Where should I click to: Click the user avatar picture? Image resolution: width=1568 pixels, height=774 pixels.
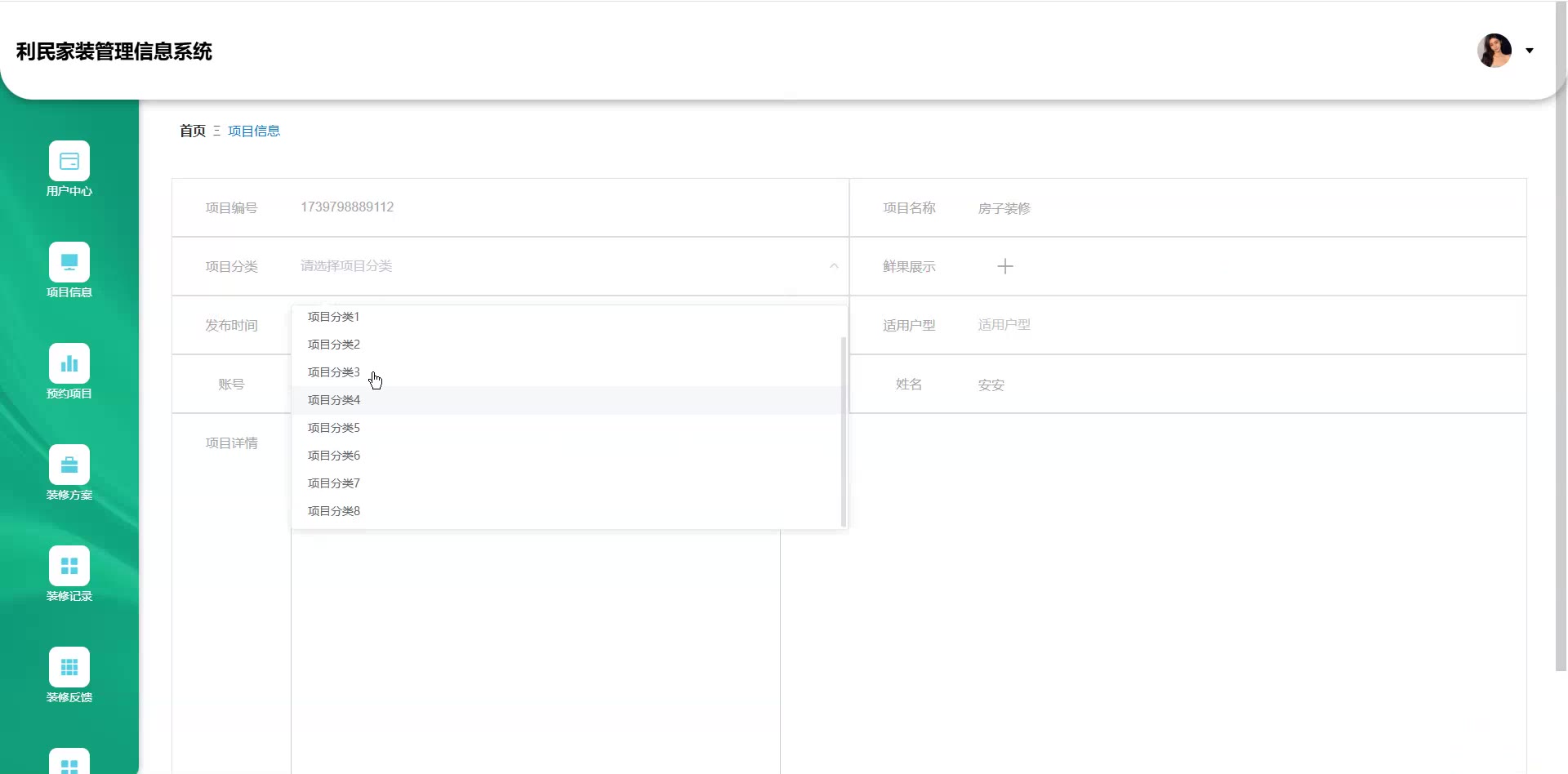tap(1494, 51)
